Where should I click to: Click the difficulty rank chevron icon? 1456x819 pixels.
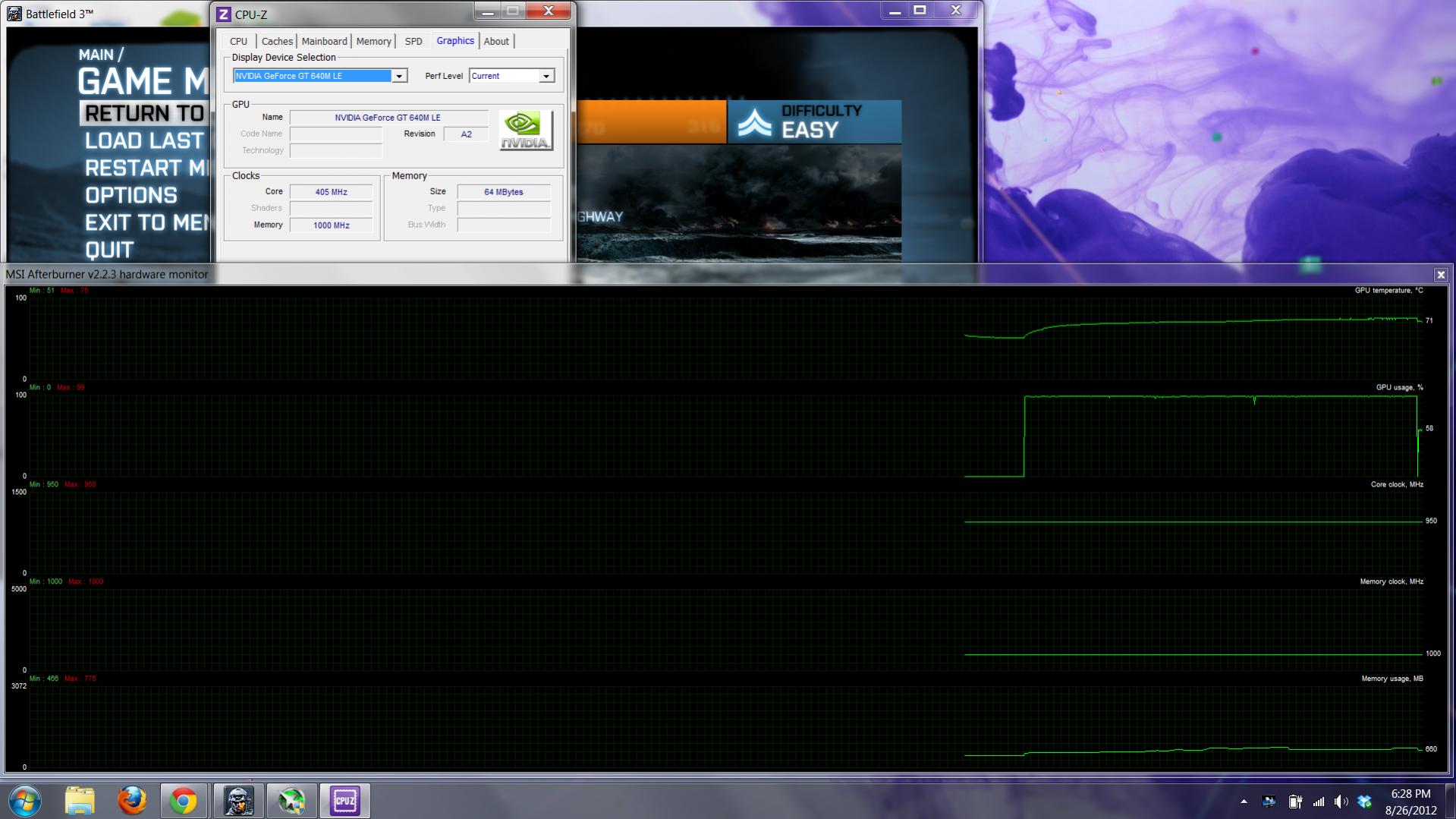point(754,122)
